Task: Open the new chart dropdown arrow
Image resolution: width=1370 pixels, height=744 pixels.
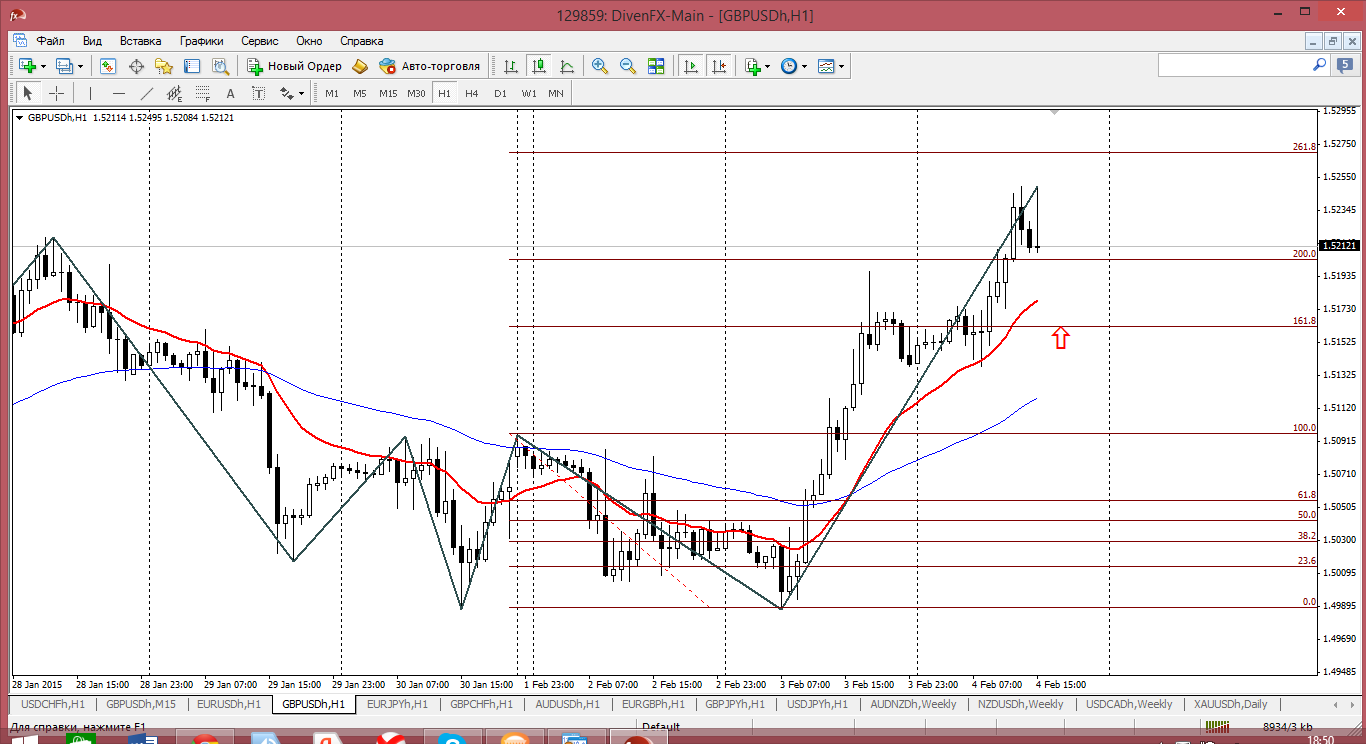Action: pos(42,66)
